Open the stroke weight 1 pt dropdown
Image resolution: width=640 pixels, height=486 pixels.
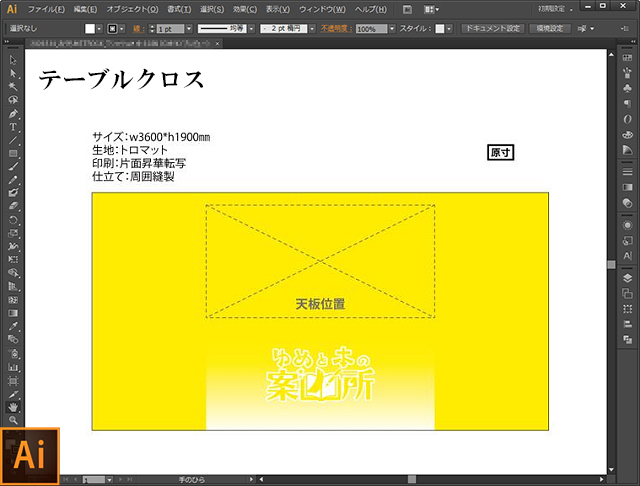point(189,29)
